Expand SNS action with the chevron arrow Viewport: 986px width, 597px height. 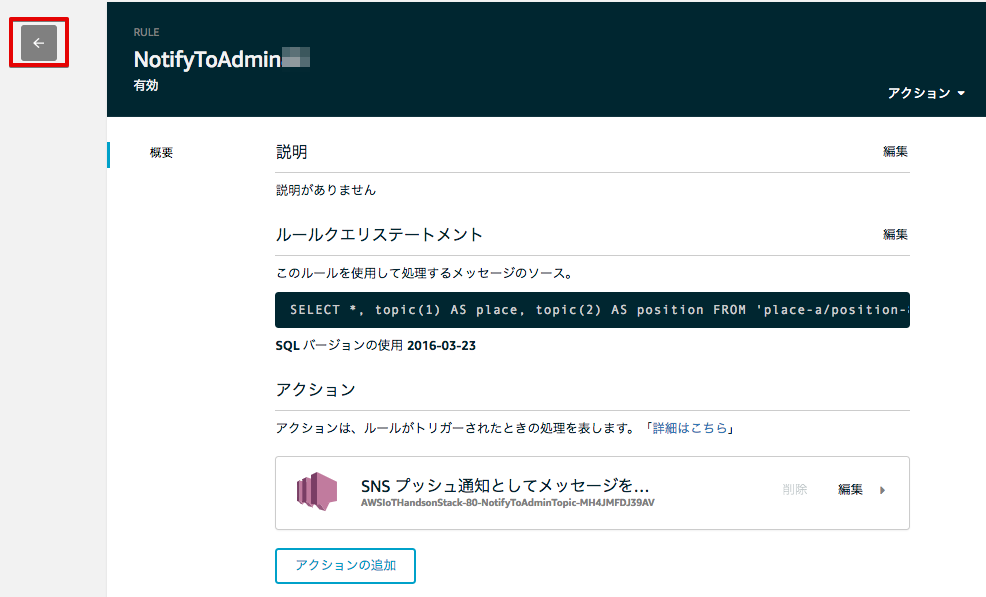click(882, 490)
